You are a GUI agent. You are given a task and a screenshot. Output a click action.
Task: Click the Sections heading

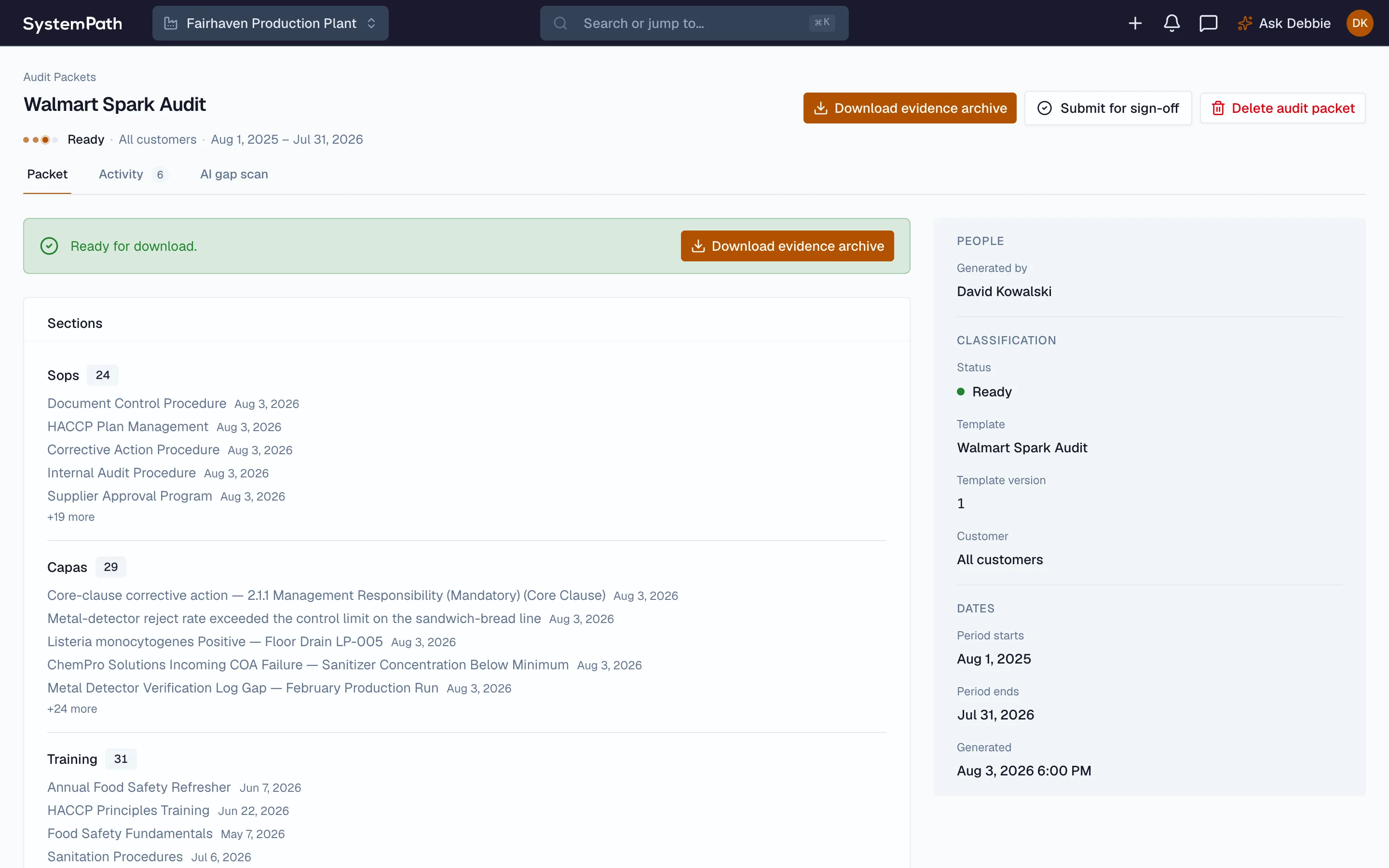(x=75, y=323)
